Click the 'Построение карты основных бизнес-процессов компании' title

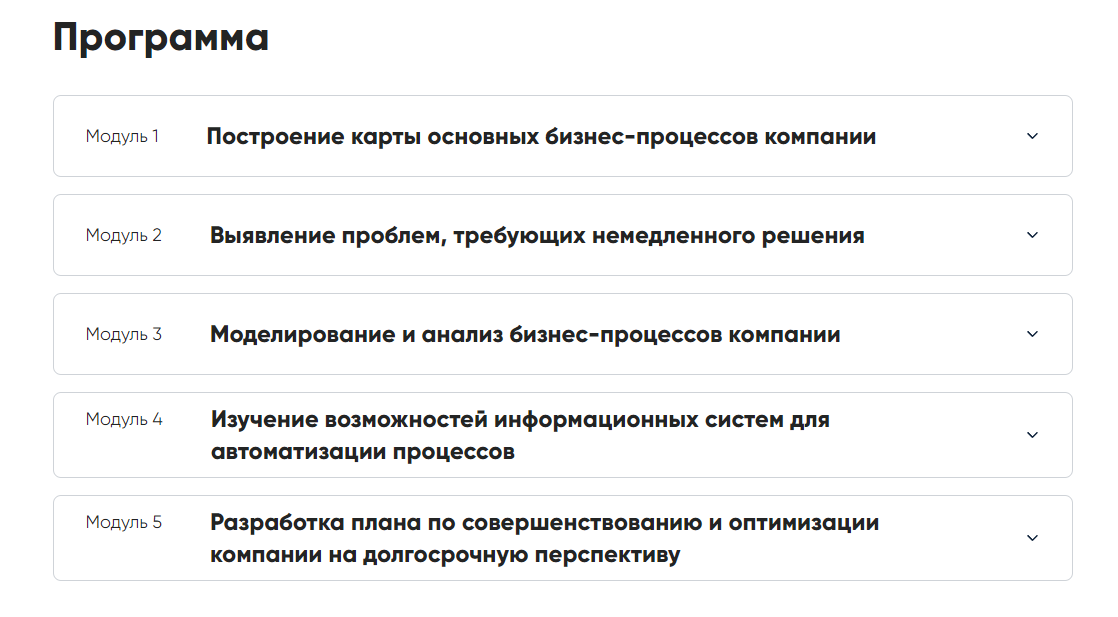pos(541,136)
